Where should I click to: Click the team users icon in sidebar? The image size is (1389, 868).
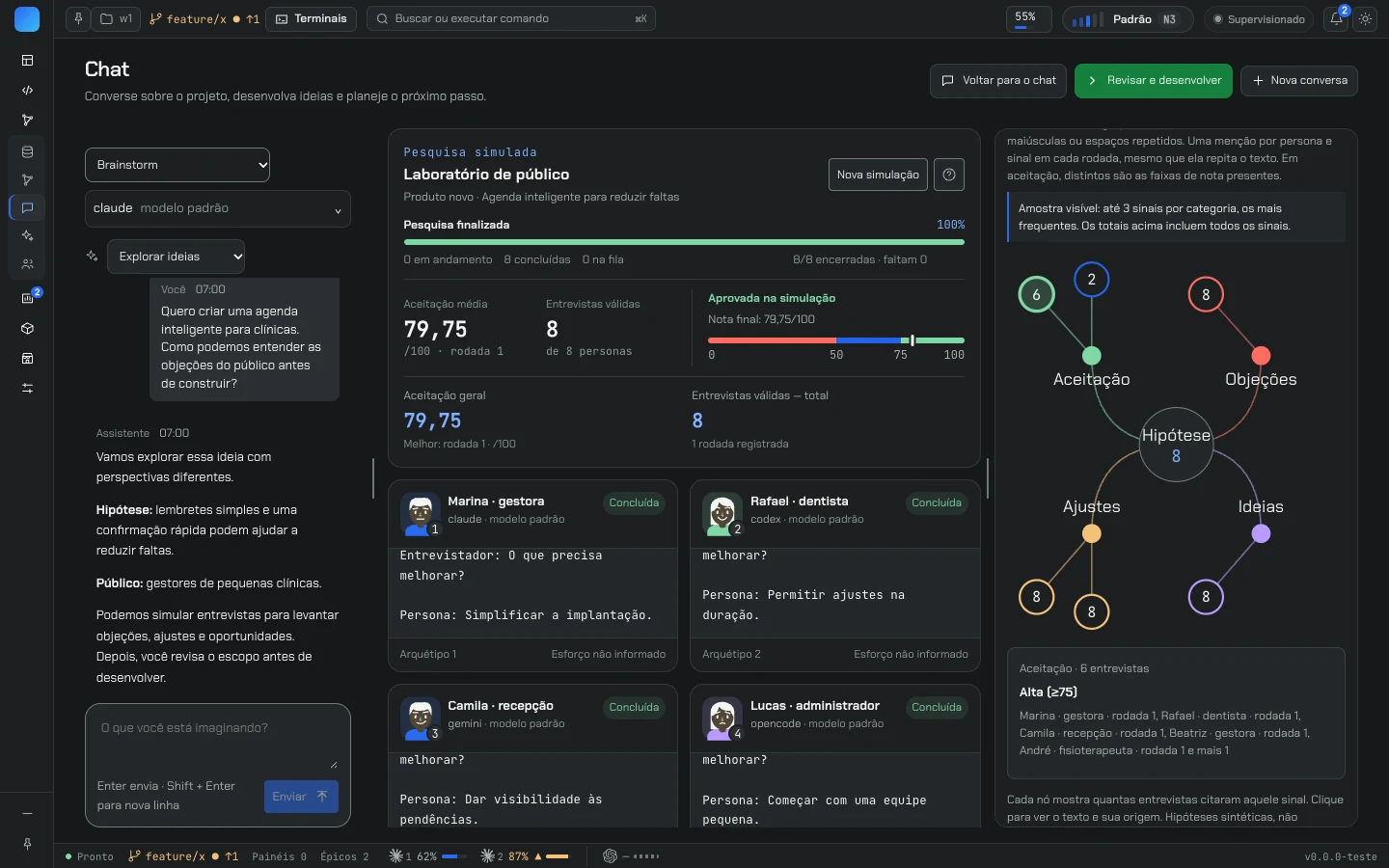pos(27,263)
